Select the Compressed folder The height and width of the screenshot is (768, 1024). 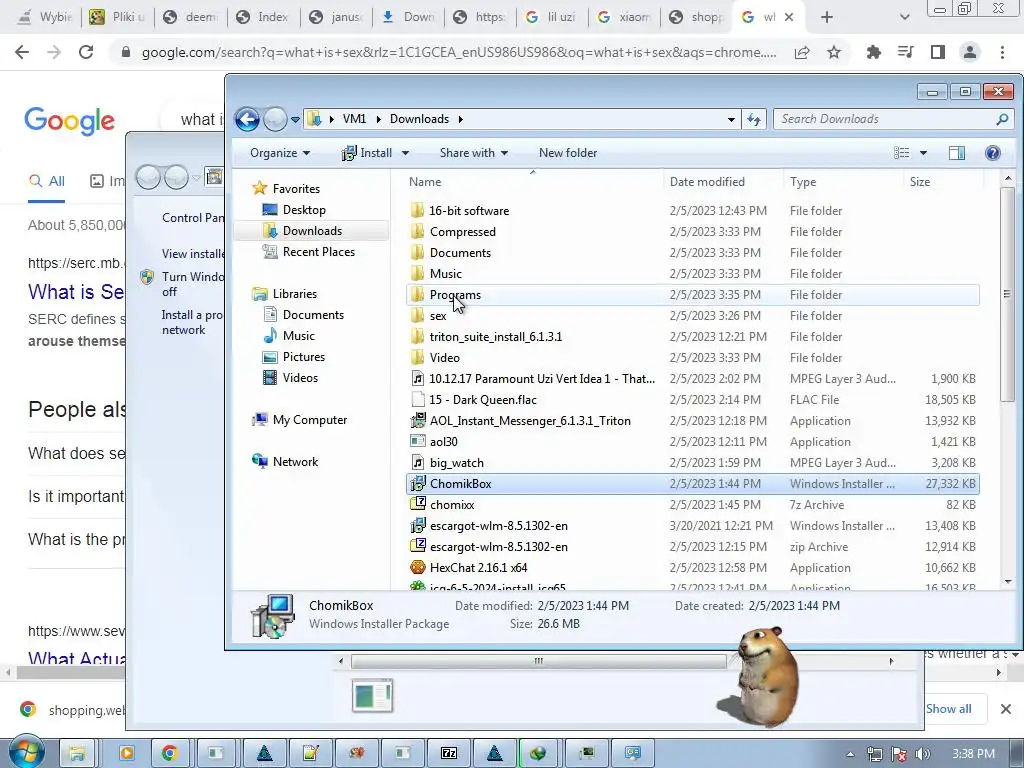click(x=462, y=232)
